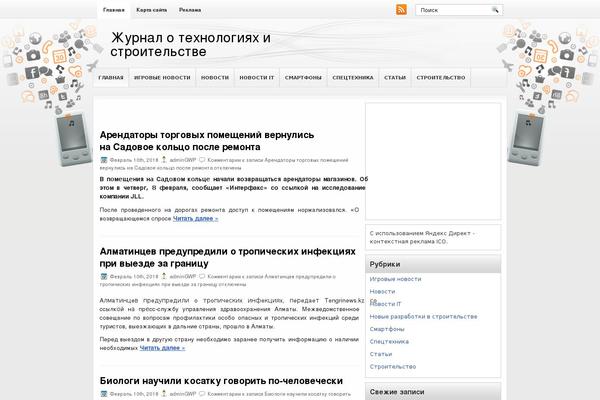The width and height of the screenshot is (600, 400).
Task: Open Строительство category in Рубрики
Action: click(x=393, y=367)
